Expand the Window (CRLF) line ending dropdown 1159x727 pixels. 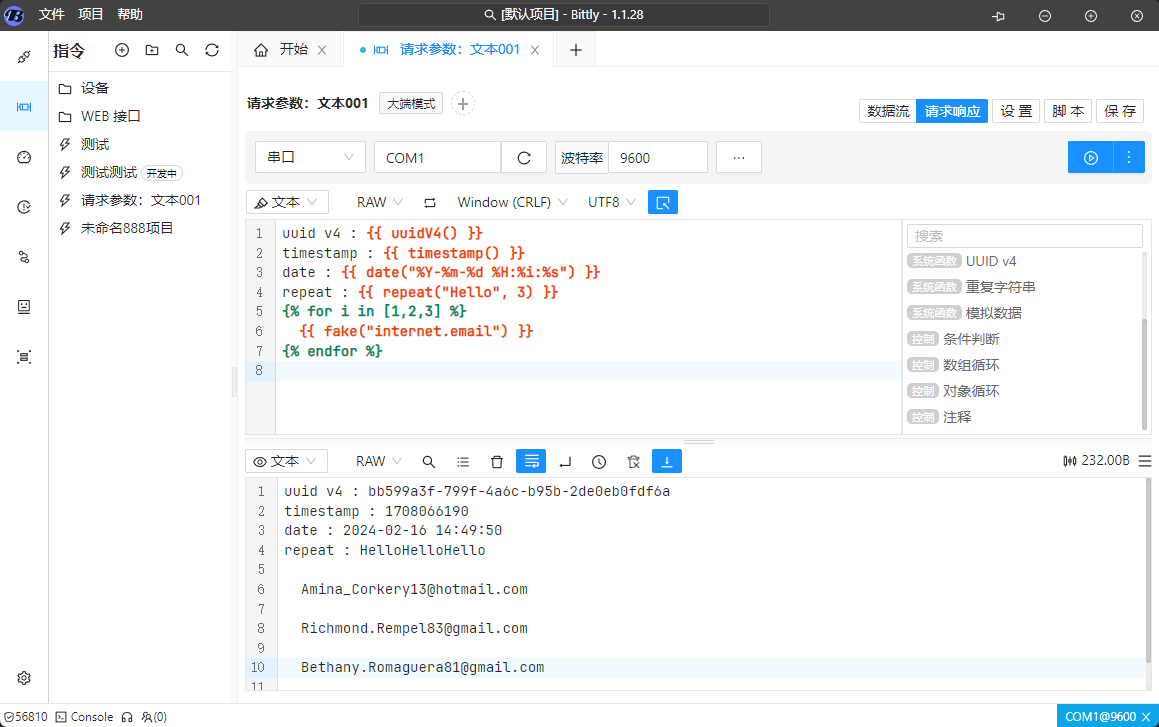(x=512, y=202)
